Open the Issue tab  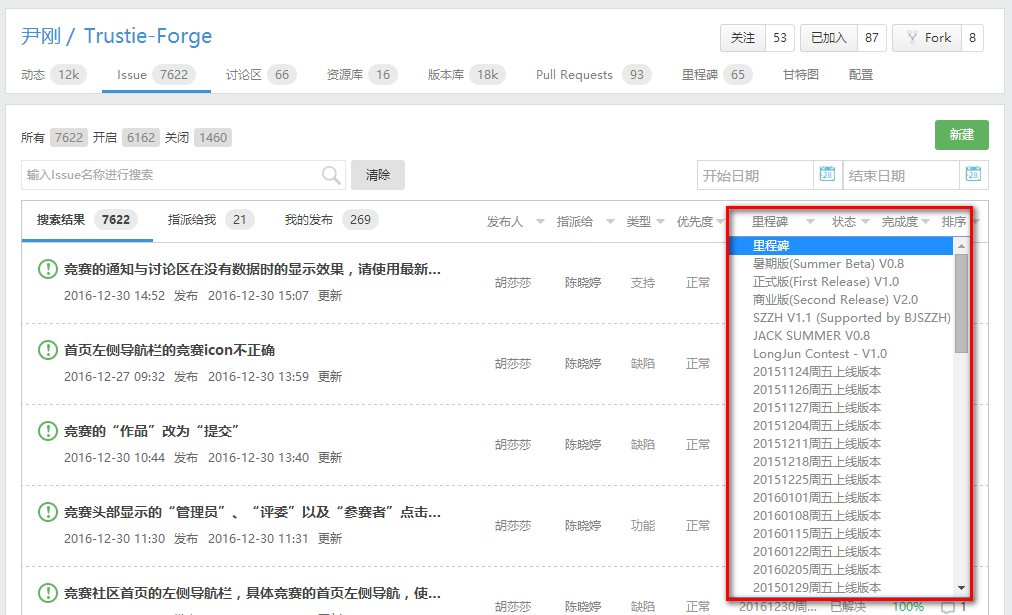[x=156, y=75]
